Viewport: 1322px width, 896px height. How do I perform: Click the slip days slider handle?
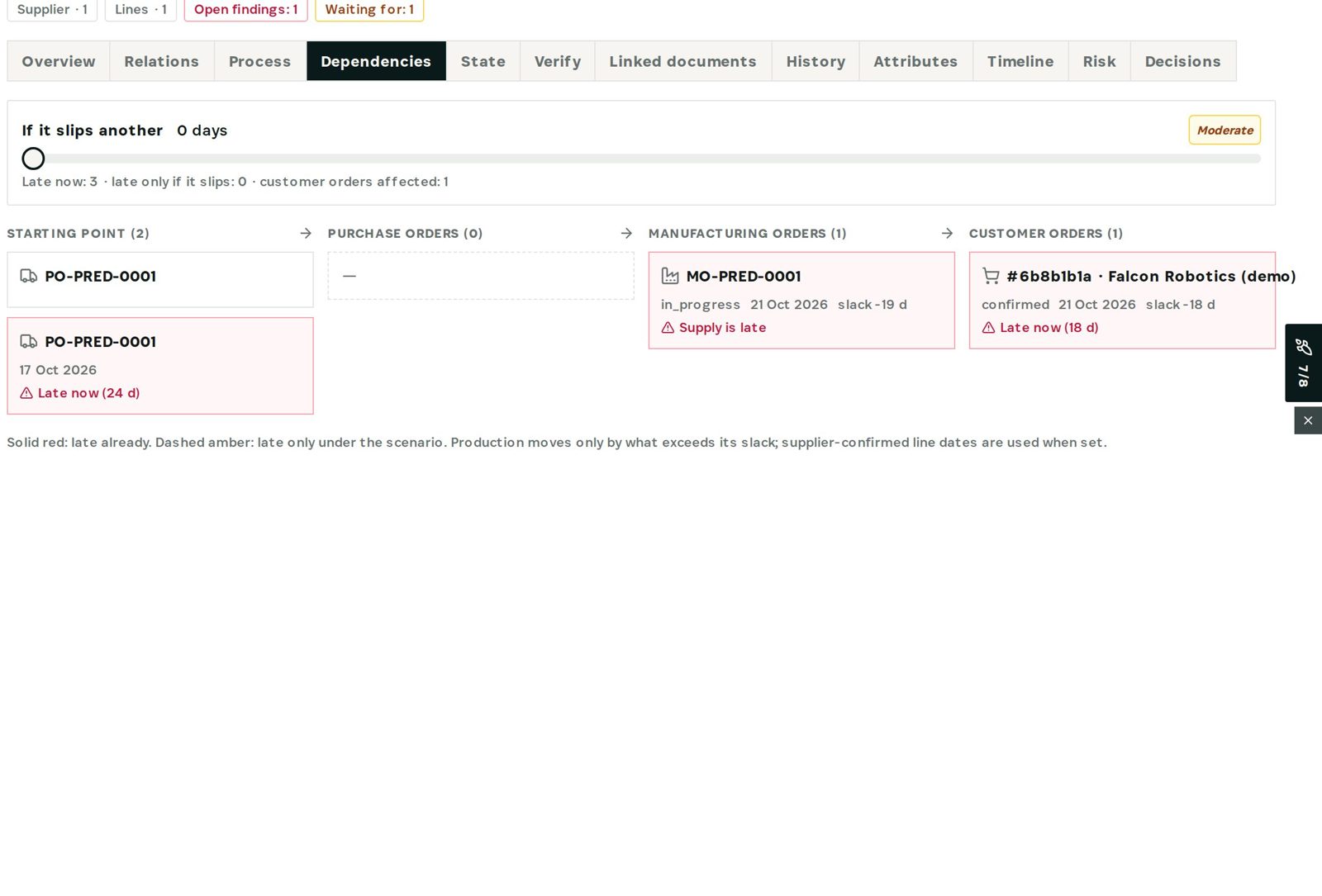click(x=33, y=159)
